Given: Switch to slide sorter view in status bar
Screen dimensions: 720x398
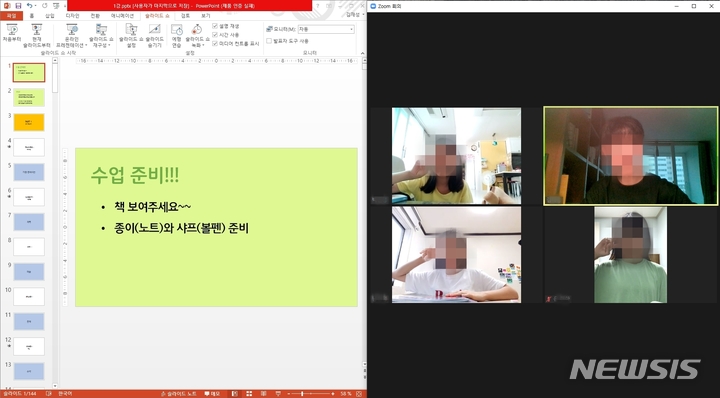Looking at the screenshot, I should 249,394.
